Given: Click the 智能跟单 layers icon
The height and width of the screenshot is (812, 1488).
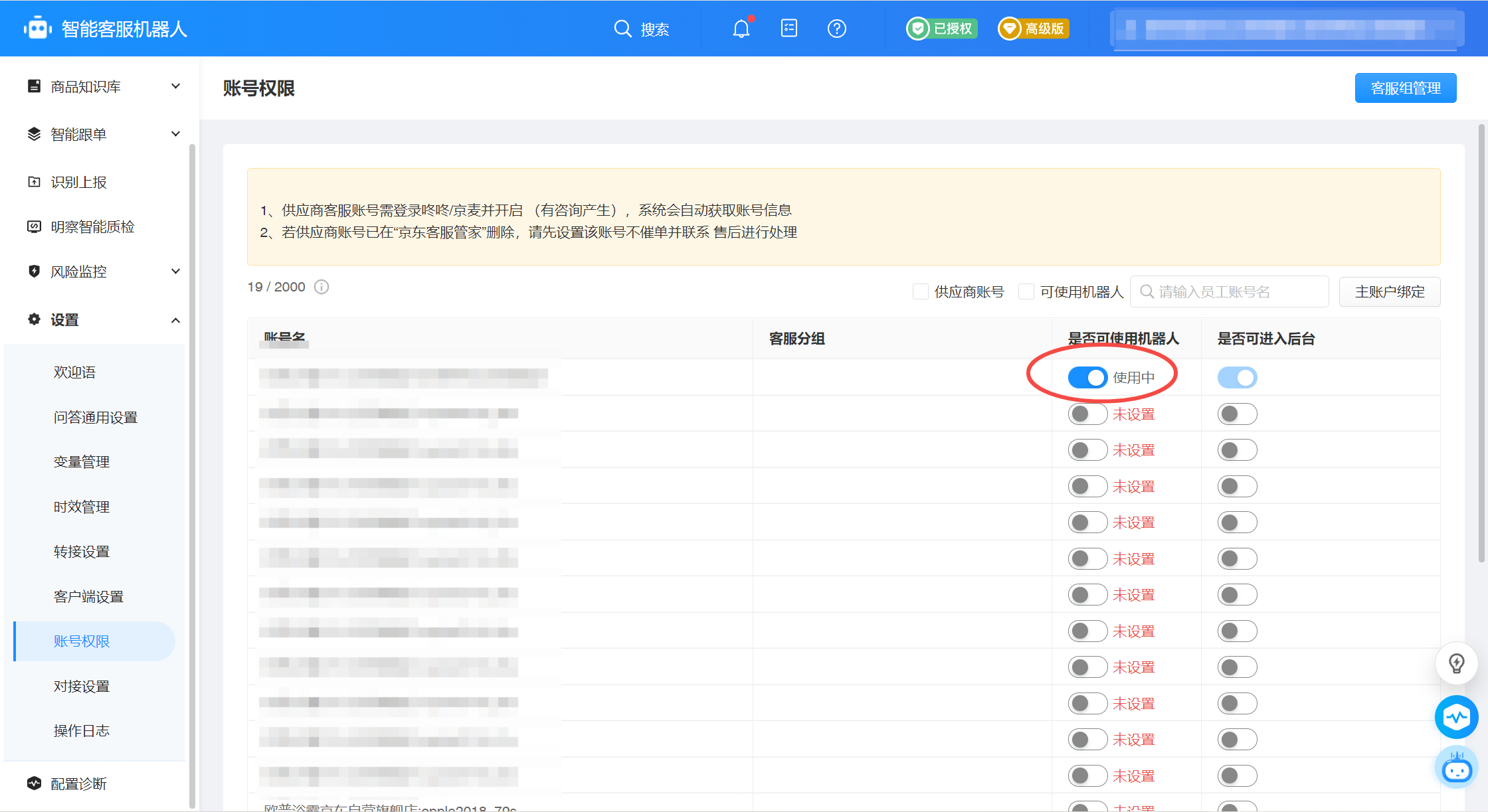Looking at the screenshot, I should 34,134.
